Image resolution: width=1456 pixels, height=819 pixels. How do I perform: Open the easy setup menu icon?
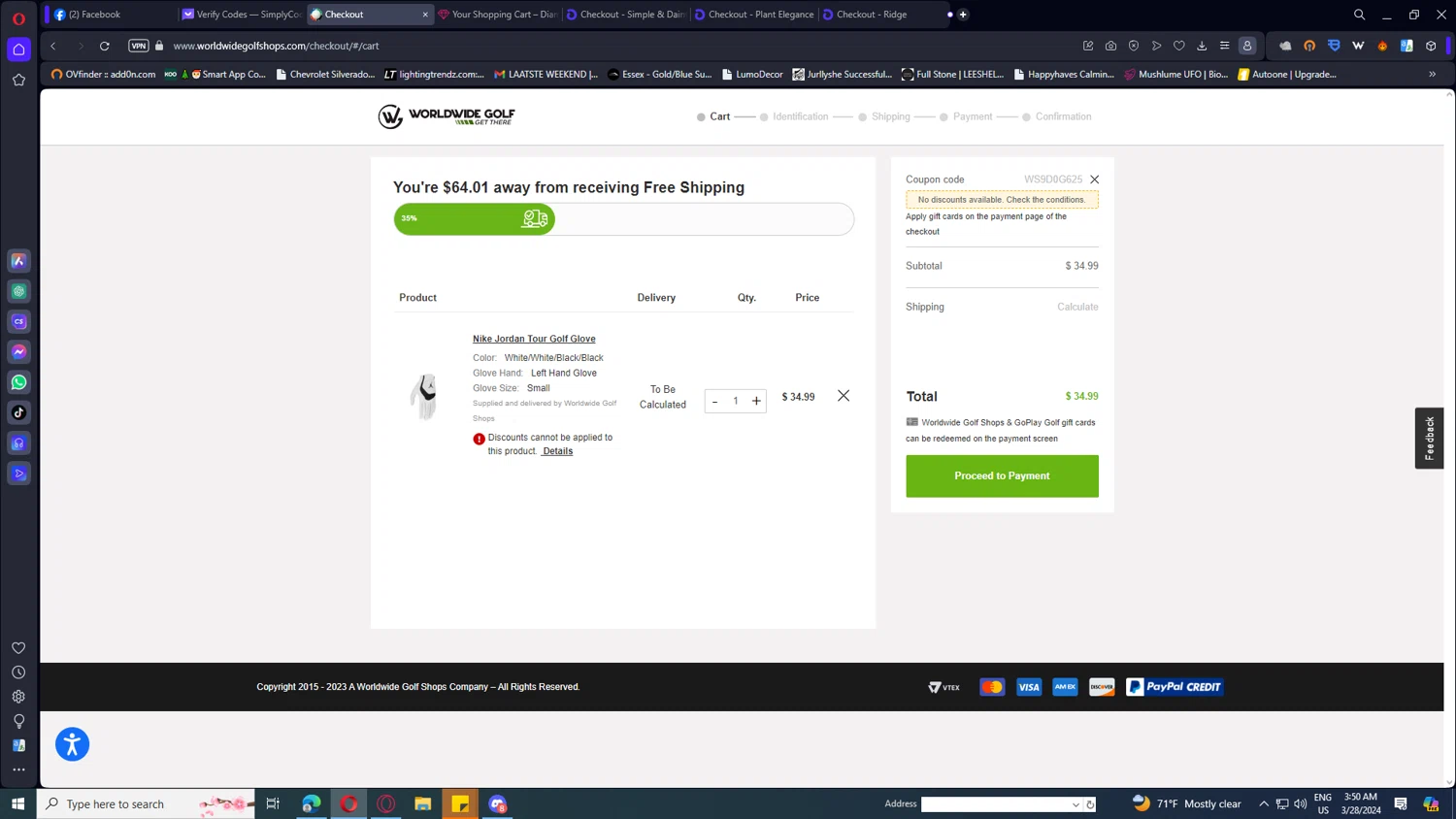pos(1224,46)
